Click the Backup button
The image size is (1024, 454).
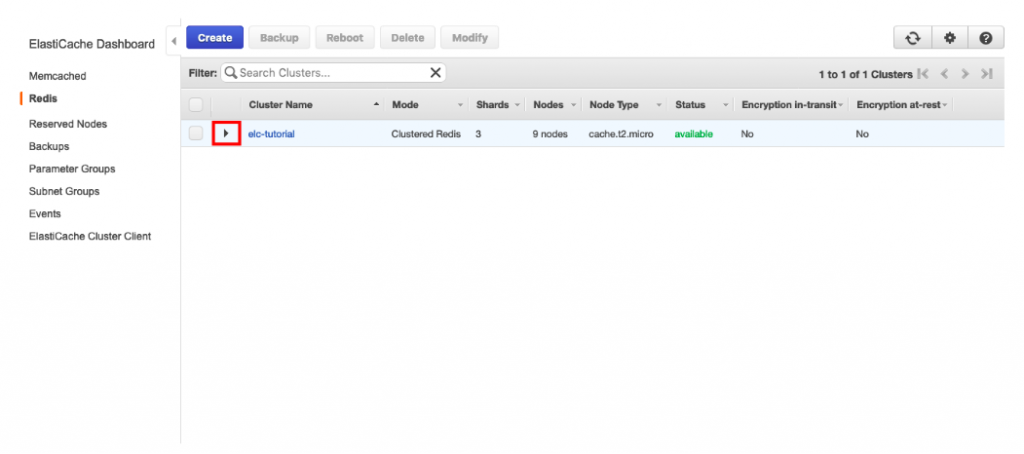pyautogui.click(x=280, y=38)
